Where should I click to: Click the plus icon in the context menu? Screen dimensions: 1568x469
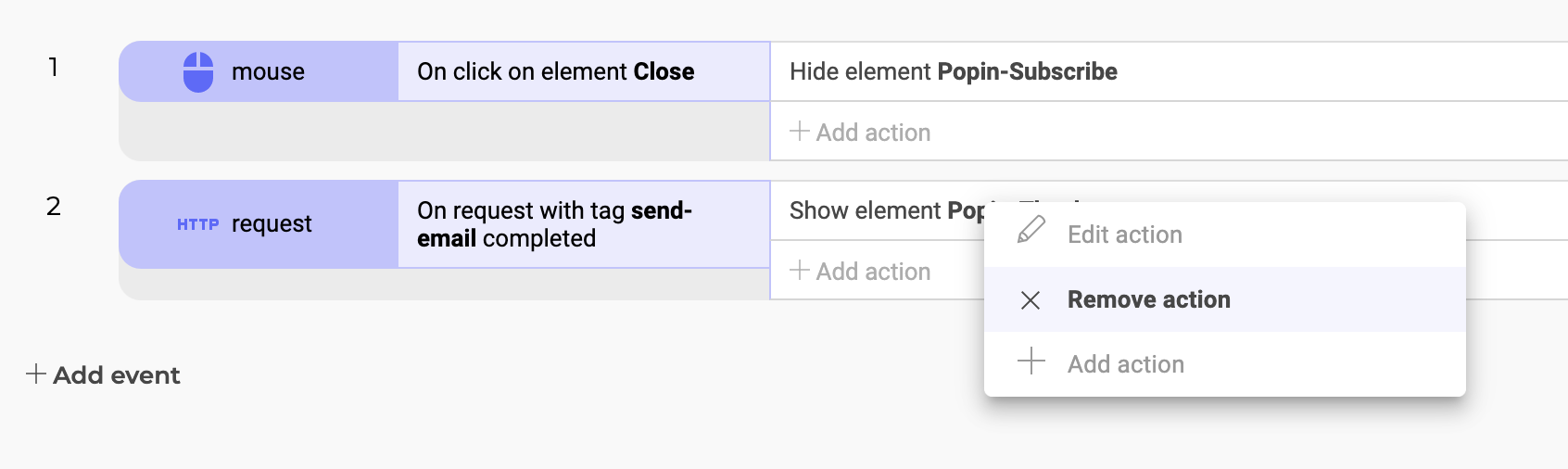[1031, 361]
